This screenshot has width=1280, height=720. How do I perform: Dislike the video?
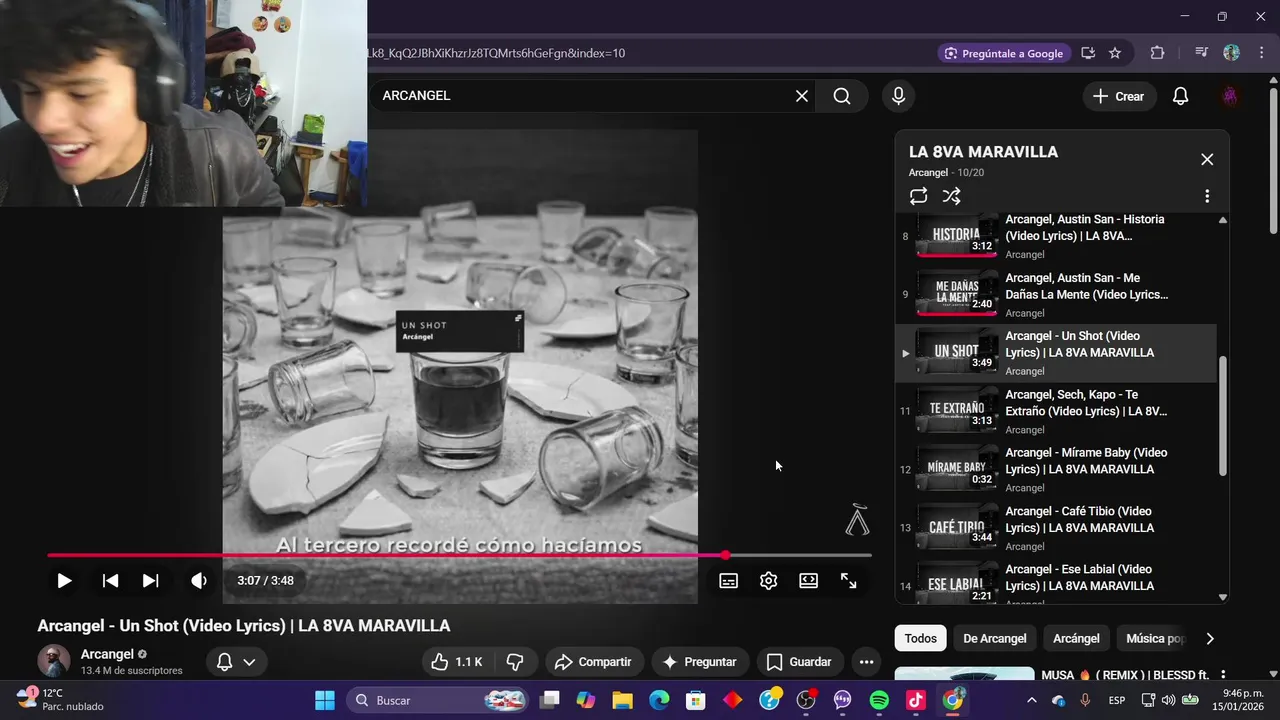pos(515,662)
